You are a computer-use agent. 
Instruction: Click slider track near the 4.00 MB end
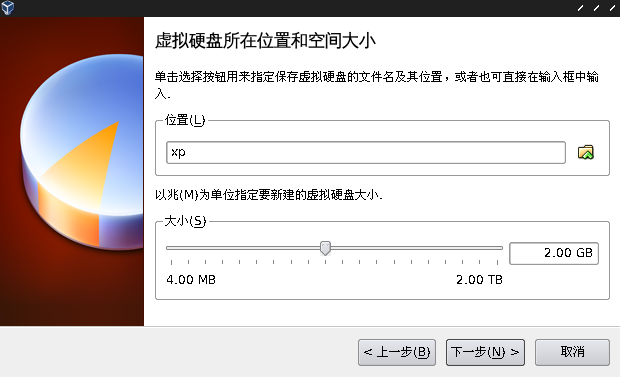[x=178, y=248]
